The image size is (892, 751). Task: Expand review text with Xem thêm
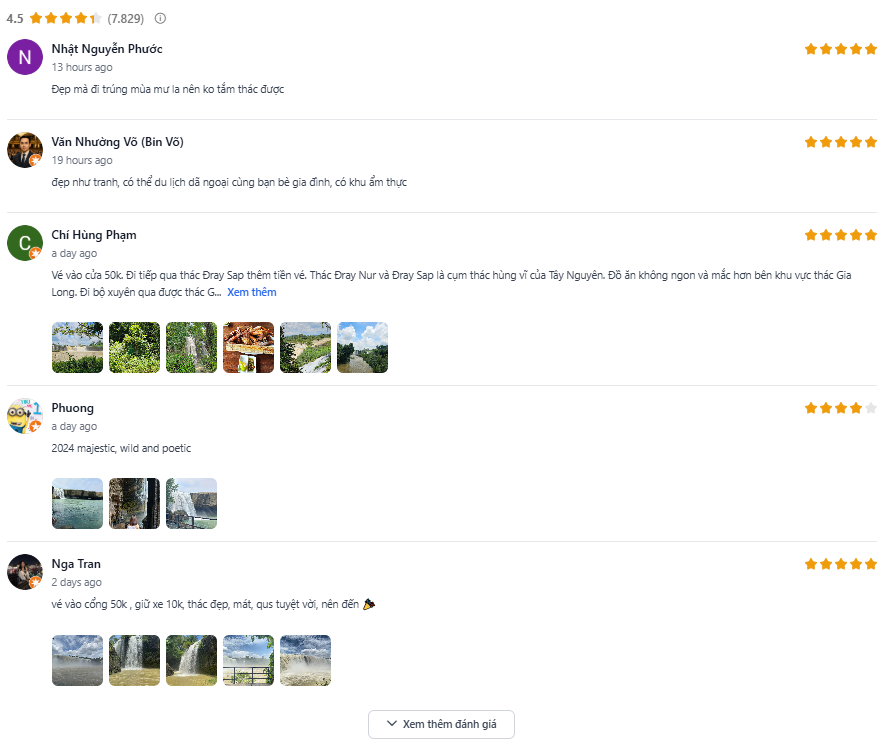(251, 292)
